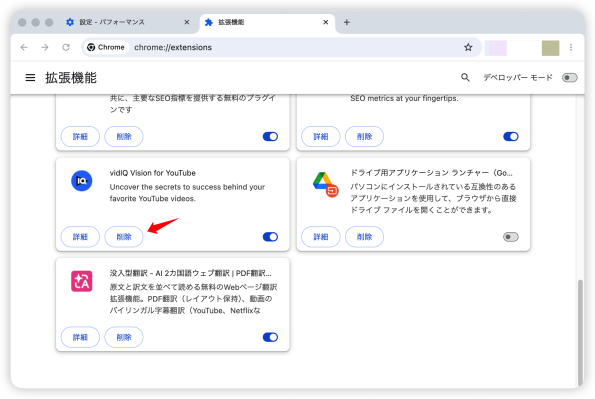Enable the デベロッパー モード toggle
Viewport: 595px width, 399px height.
tap(570, 78)
